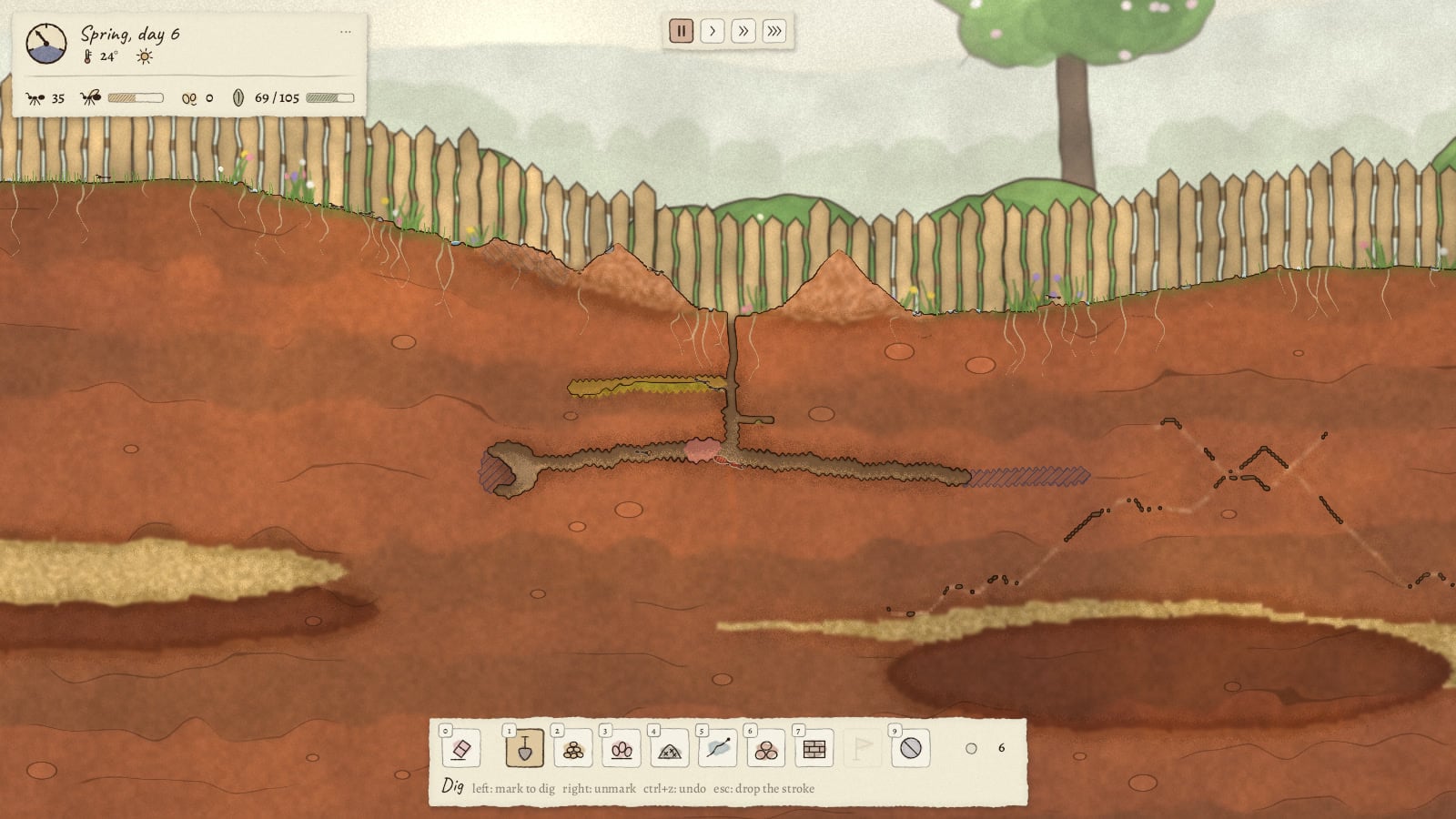Click the food storage capacity bar
The image size is (1456, 819).
[x=330, y=97]
